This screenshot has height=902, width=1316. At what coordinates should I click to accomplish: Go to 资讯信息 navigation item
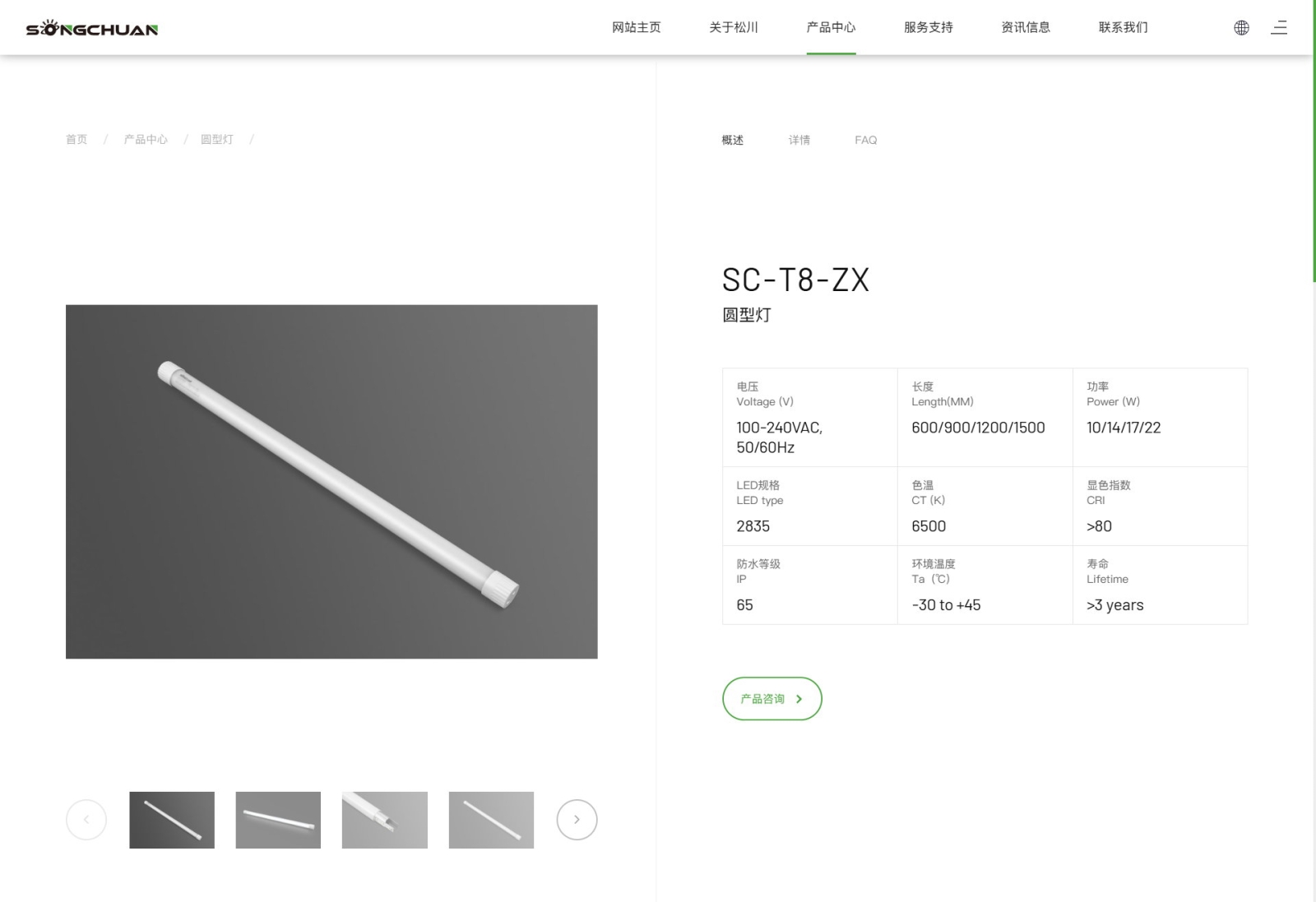(x=1026, y=28)
